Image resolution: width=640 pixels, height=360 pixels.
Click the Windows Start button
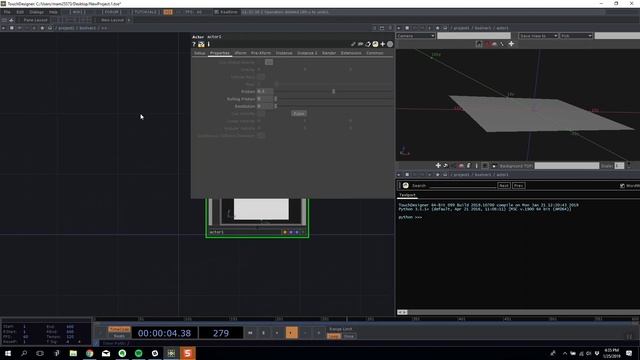7,353
